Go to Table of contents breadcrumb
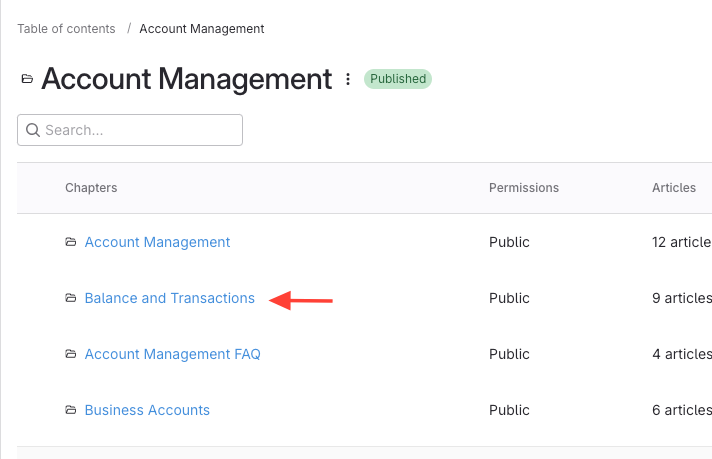Viewport: 712px width, 459px height. tap(66, 29)
